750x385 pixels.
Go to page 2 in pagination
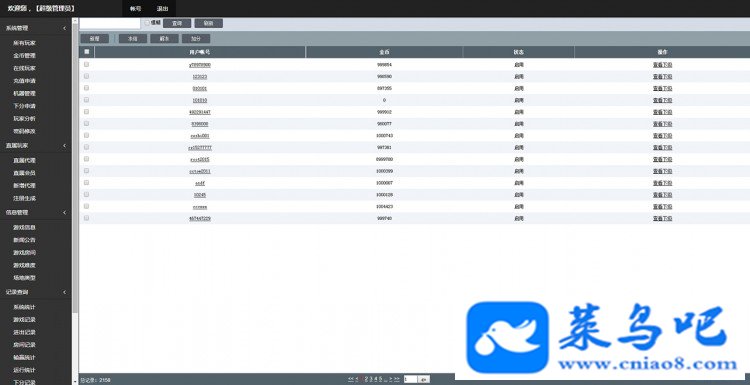pos(366,379)
